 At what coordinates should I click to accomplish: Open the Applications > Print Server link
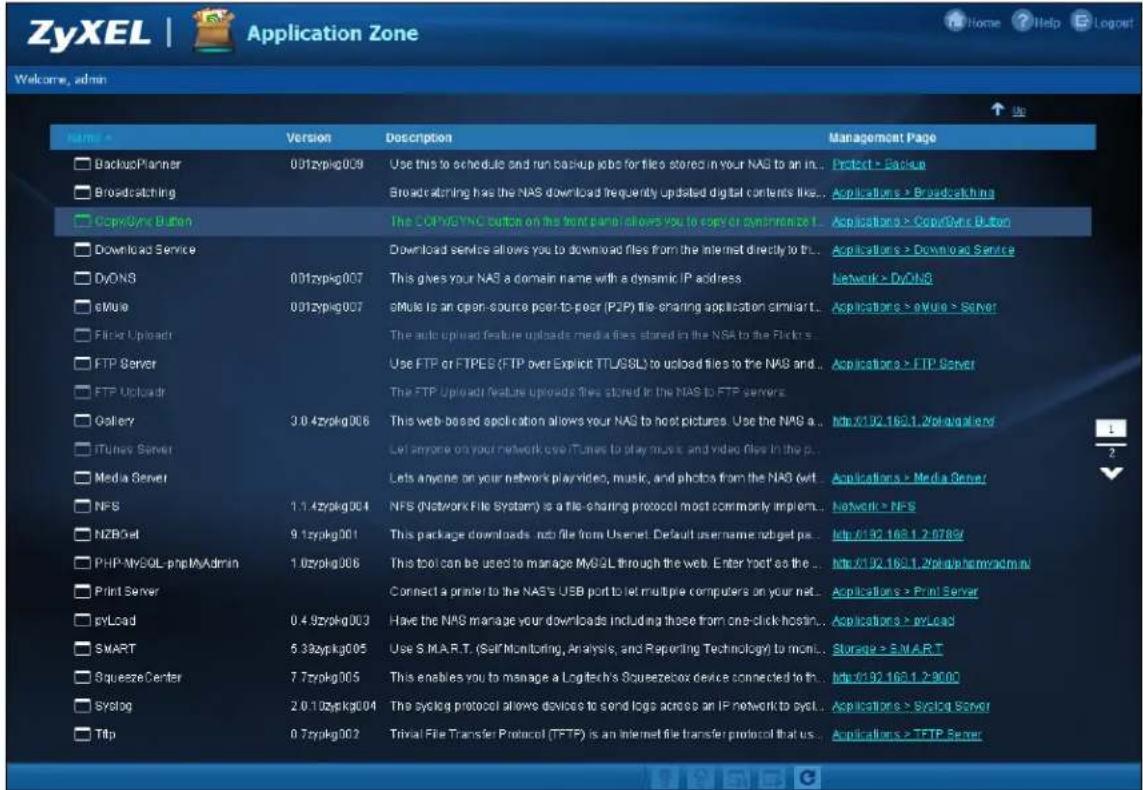pyautogui.click(x=905, y=591)
